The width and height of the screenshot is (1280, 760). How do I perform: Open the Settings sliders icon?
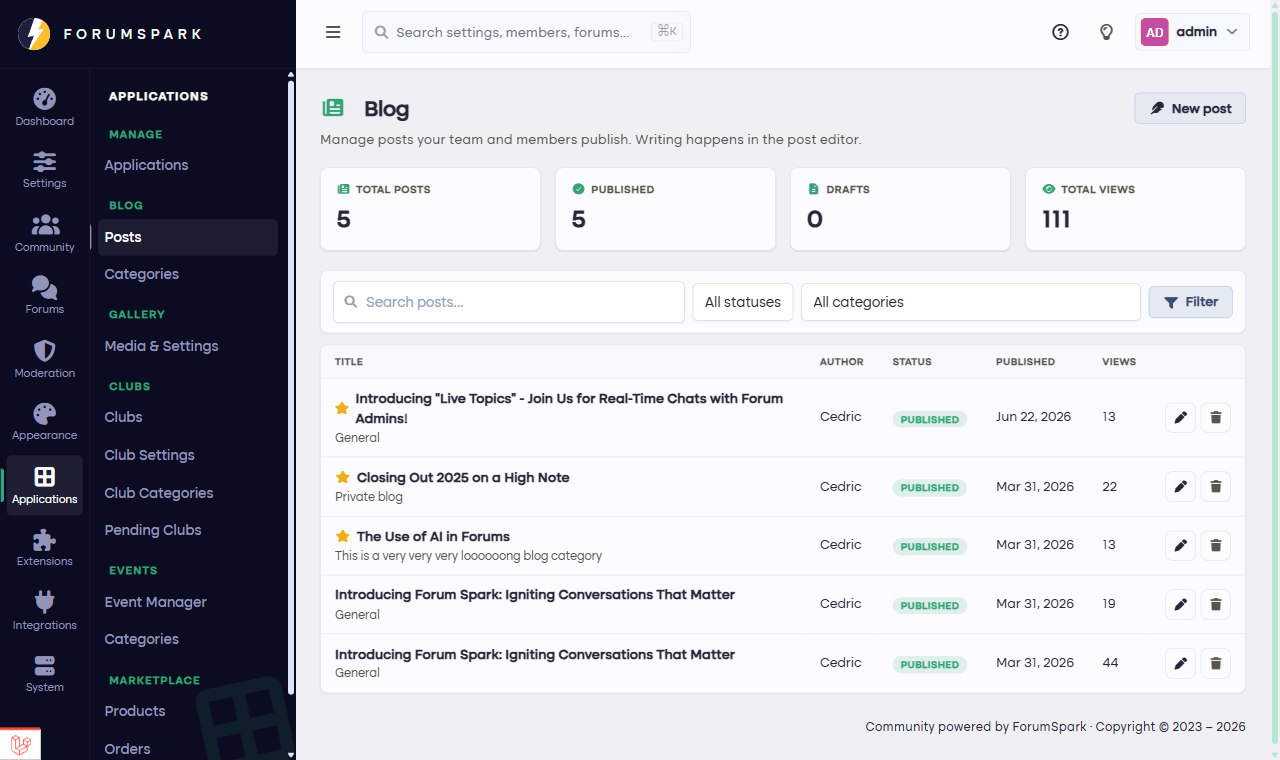tap(44, 161)
